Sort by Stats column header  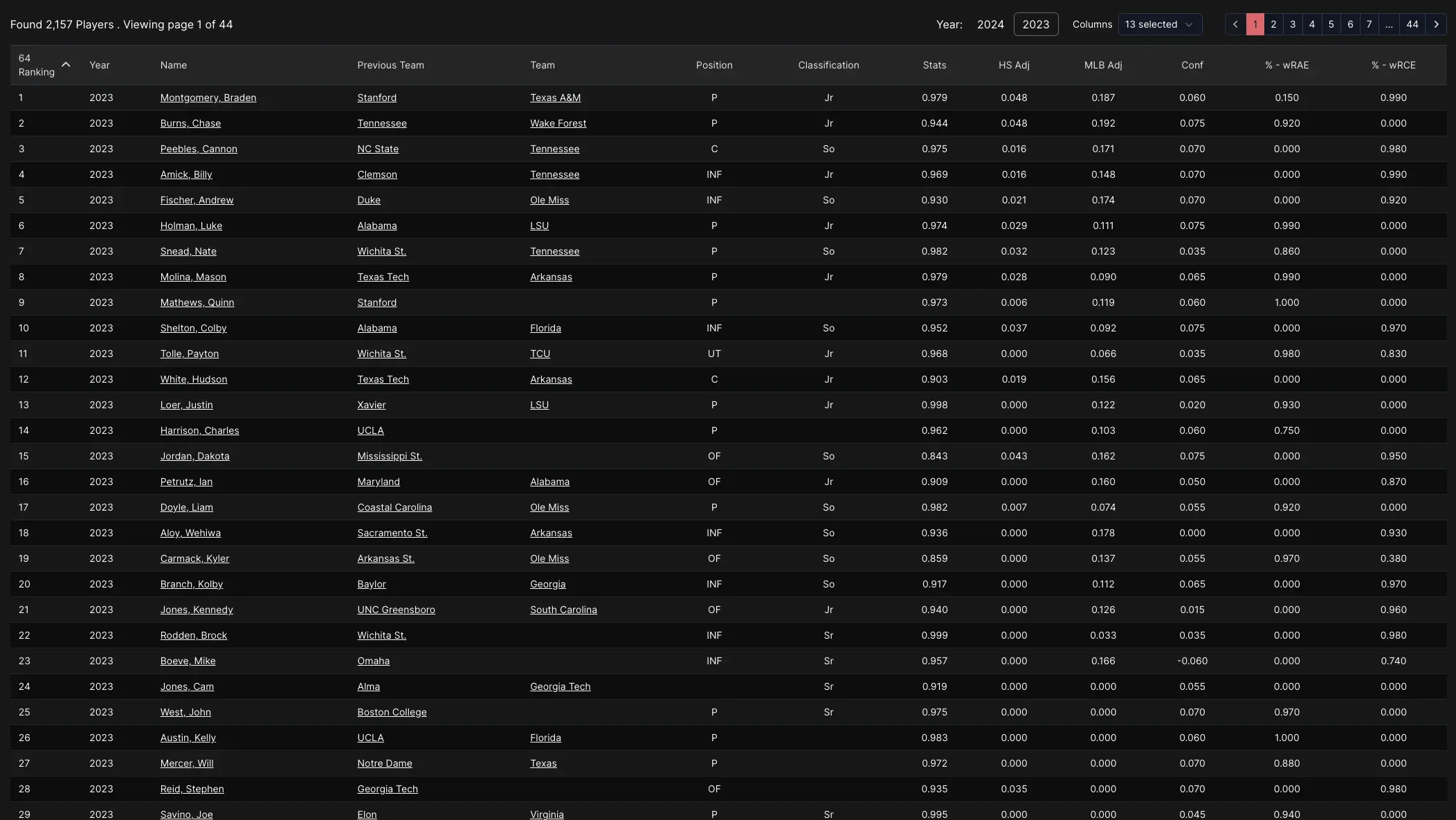click(934, 65)
